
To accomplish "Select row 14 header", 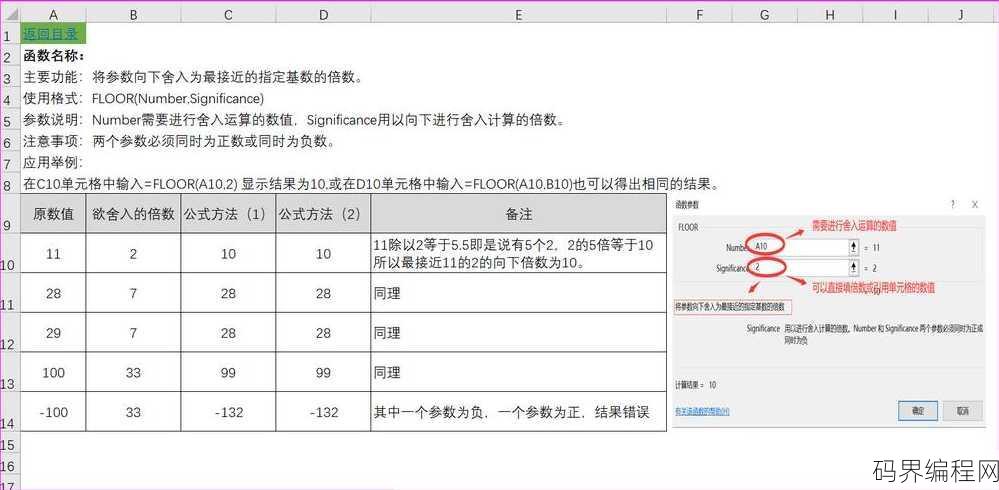I will [x=10, y=412].
